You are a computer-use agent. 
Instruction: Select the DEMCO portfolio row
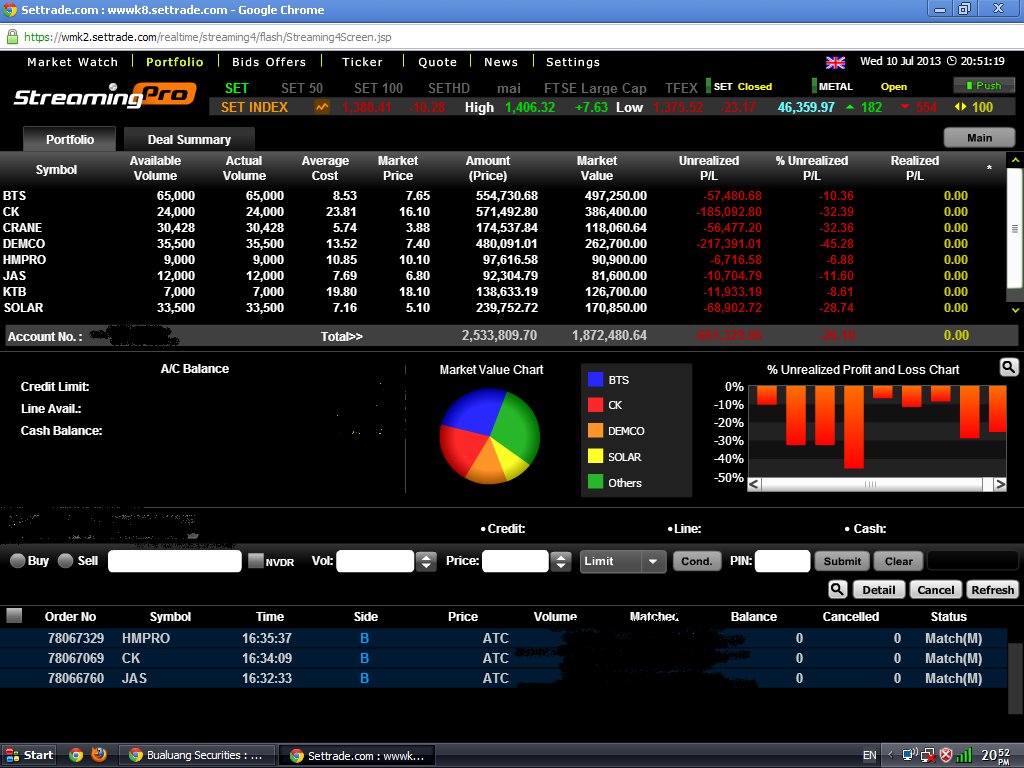coord(503,244)
